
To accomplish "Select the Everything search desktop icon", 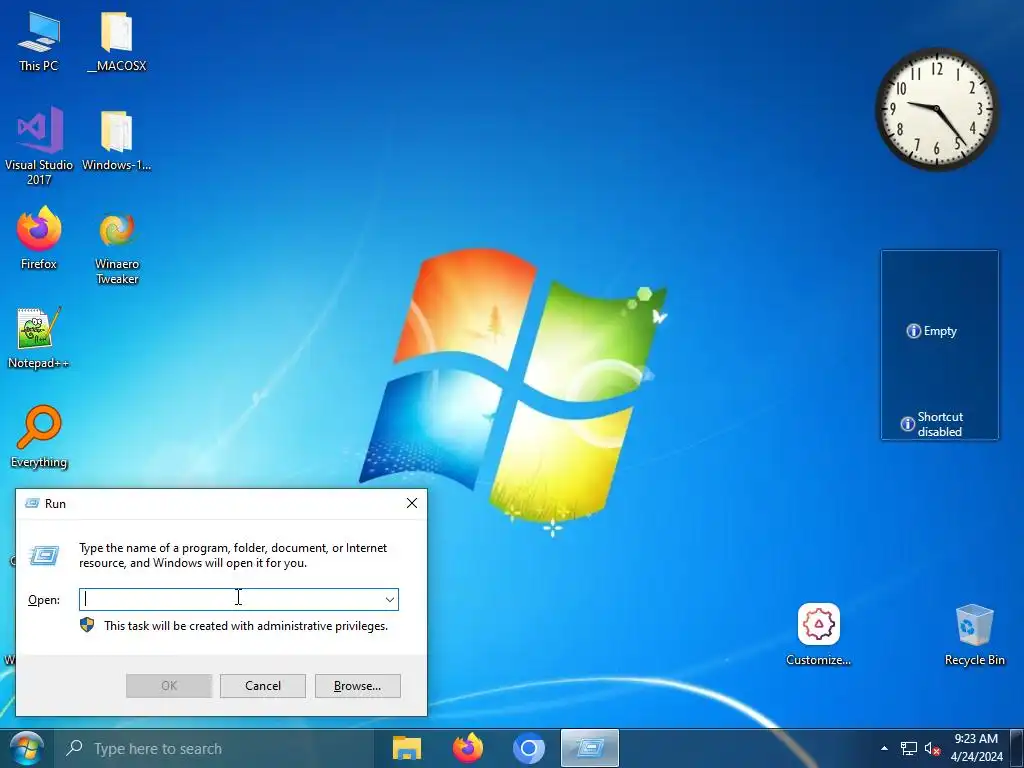I will point(39,438).
